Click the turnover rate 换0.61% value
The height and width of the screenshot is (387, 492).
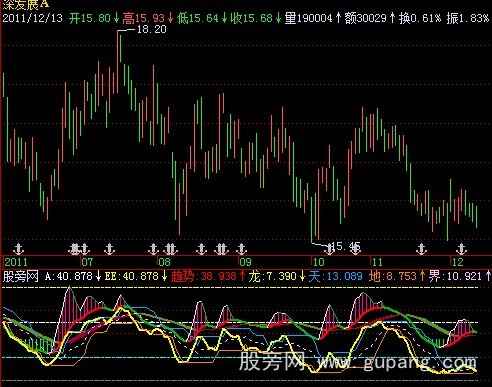point(420,18)
